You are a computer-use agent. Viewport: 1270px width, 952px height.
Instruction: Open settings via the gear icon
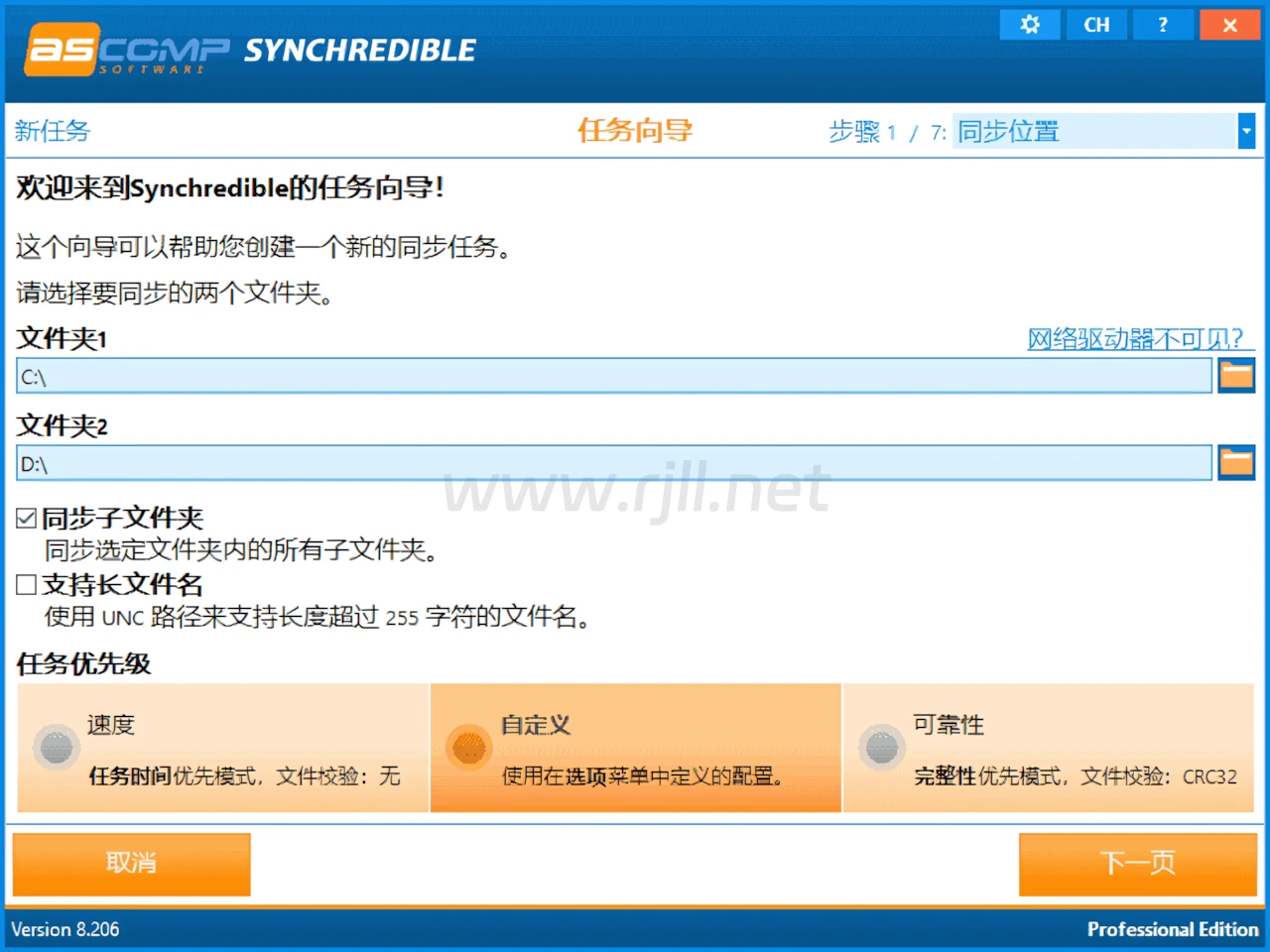[x=1030, y=25]
